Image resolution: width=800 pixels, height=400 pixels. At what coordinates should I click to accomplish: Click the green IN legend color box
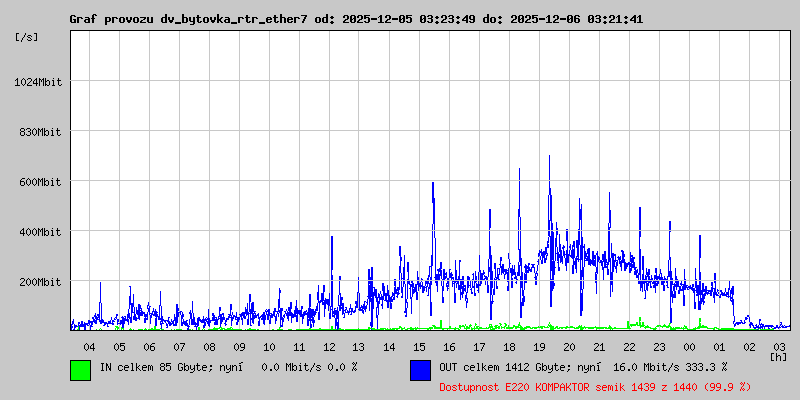coord(80,369)
